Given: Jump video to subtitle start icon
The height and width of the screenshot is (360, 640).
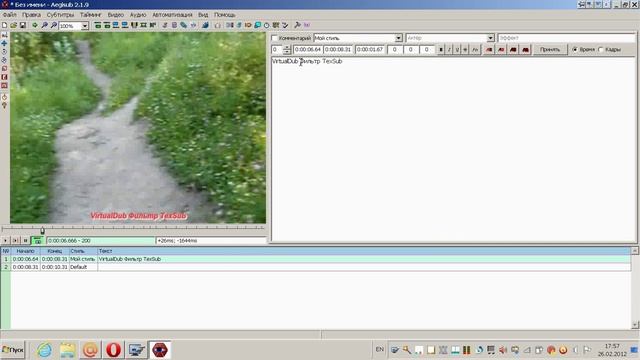Looking at the screenshot, I should (98, 25).
